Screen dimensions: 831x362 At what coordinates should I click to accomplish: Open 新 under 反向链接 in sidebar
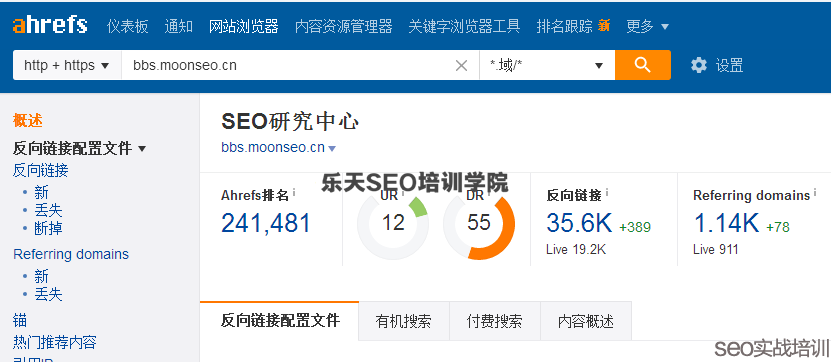point(41,192)
